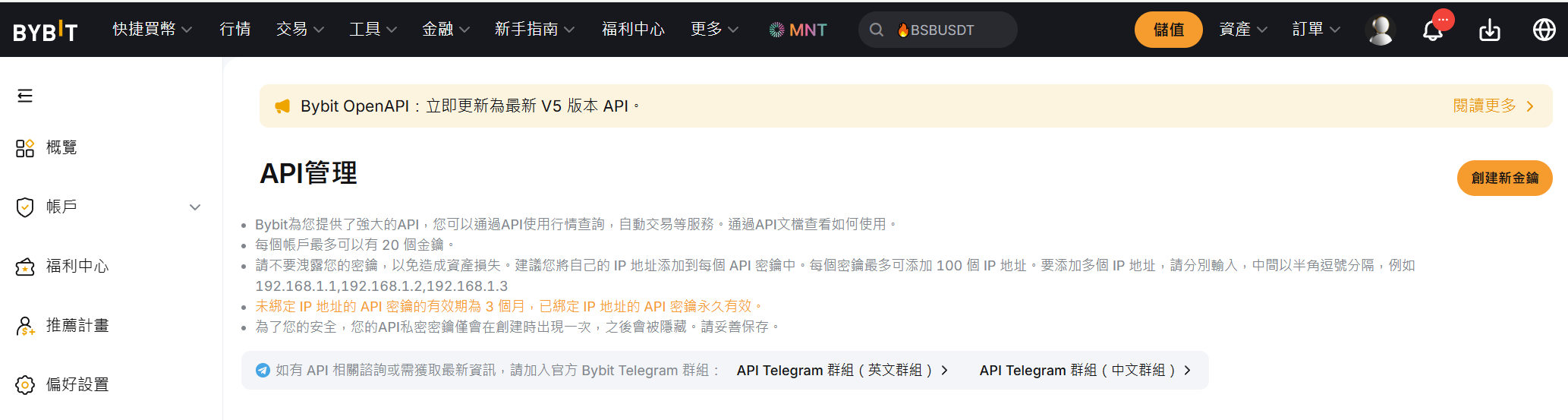The height and width of the screenshot is (420, 1568).
Task: Click the megaphone announcement icon
Action: (x=282, y=106)
